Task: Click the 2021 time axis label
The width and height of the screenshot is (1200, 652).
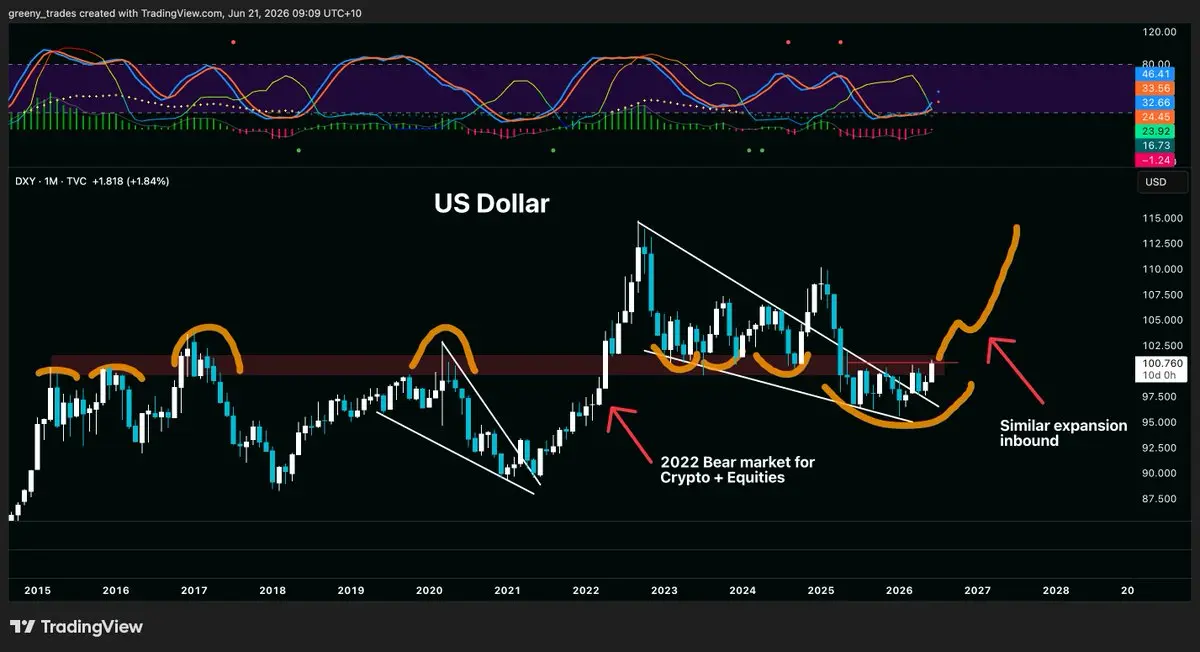Action: pos(508,590)
